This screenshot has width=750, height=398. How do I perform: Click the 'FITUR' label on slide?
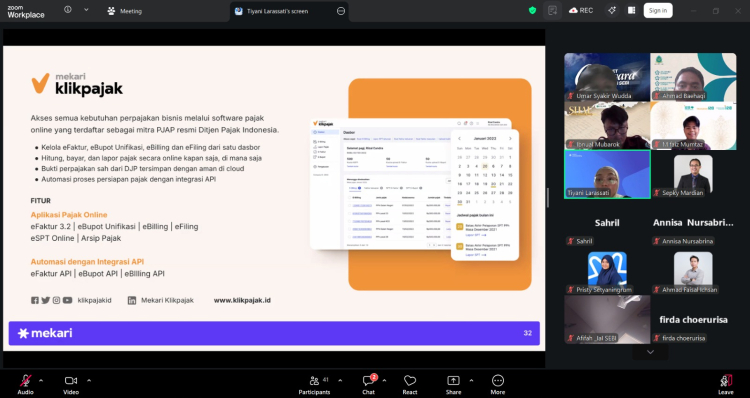(x=41, y=201)
